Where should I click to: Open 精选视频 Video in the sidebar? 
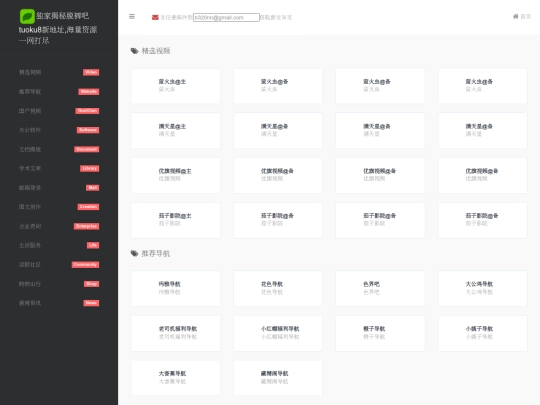pos(59,72)
